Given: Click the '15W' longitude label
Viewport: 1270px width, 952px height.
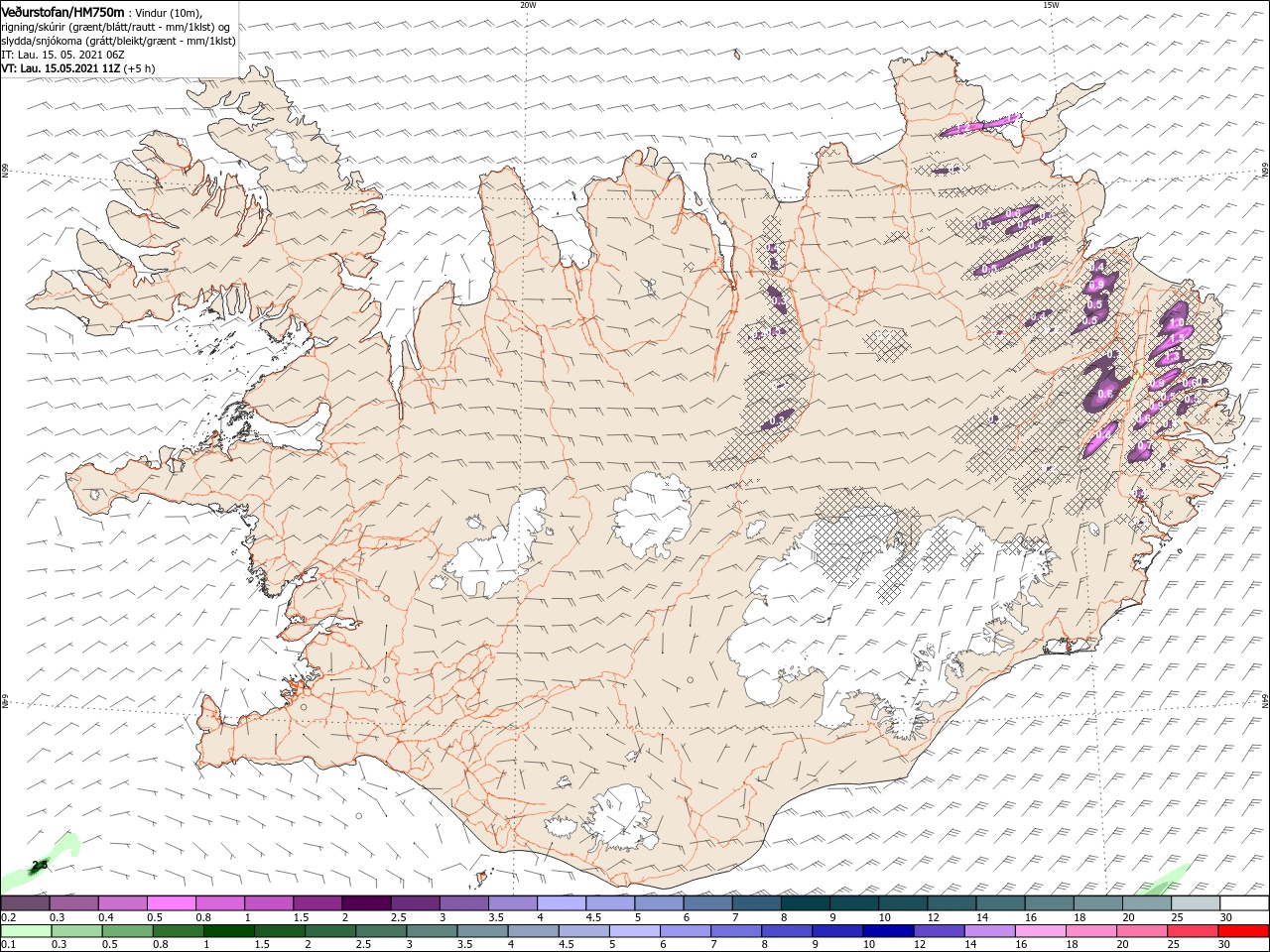Looking at the screenshot, I should tap(1051, 5).
